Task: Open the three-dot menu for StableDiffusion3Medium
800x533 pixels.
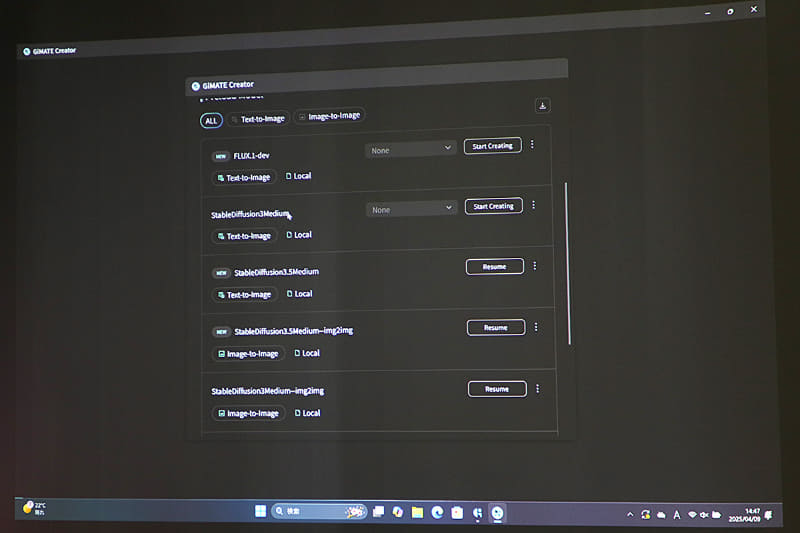Action: [533, 205]
